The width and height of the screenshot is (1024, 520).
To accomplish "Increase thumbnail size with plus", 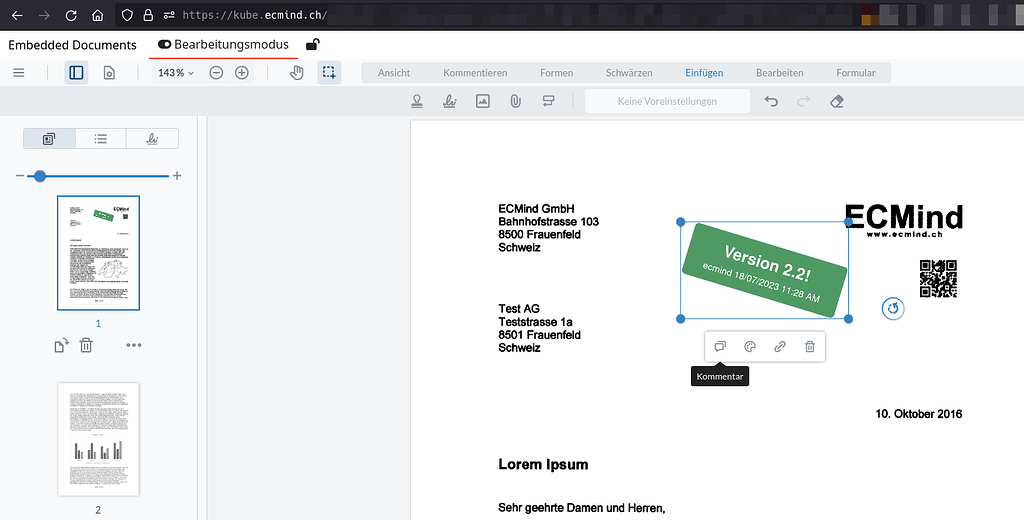I will pyautogui.click(x=177, y=176).
